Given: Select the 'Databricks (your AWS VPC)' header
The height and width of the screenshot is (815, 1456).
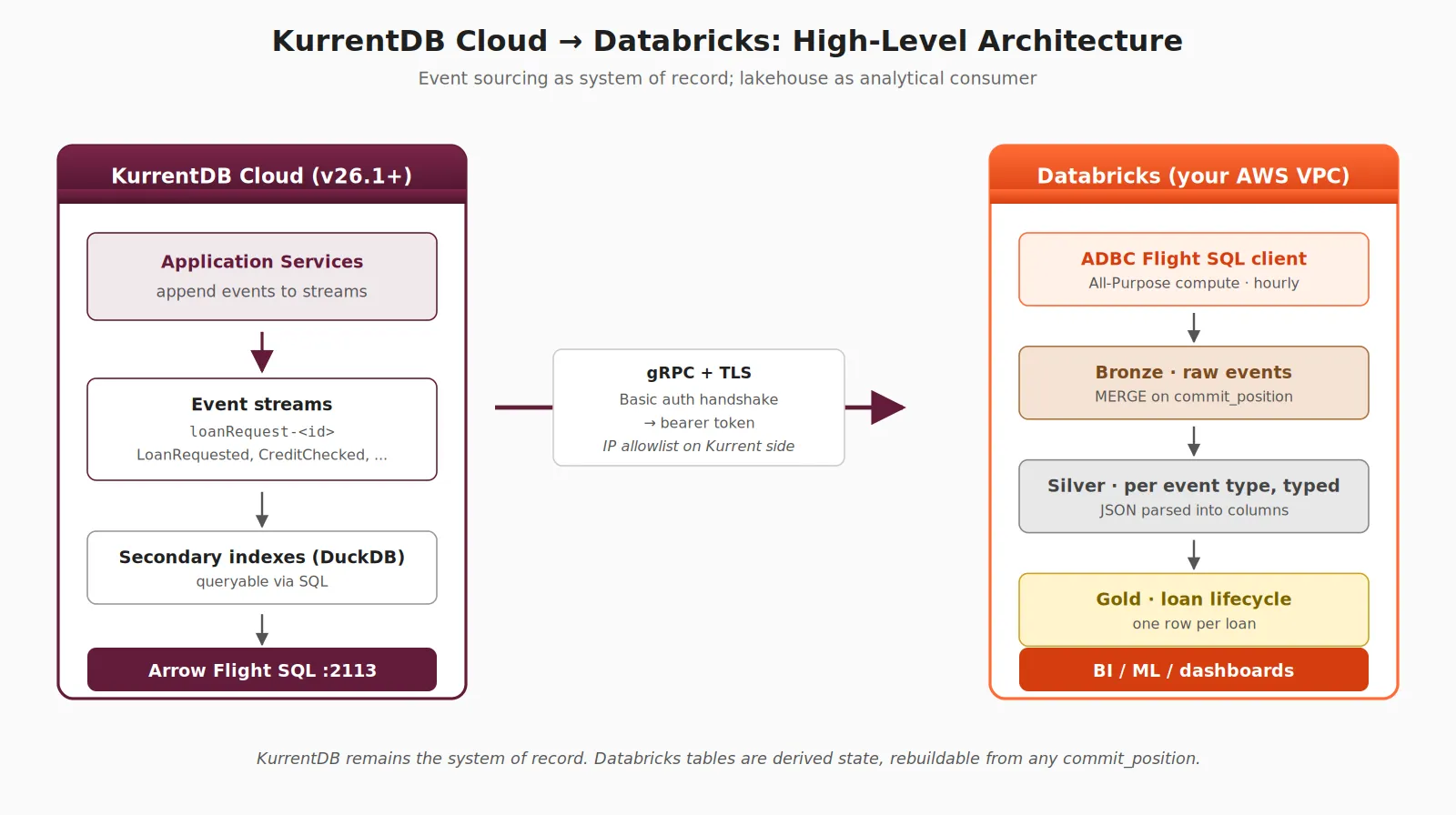Looking at the screenshot, I should 1194,175.
